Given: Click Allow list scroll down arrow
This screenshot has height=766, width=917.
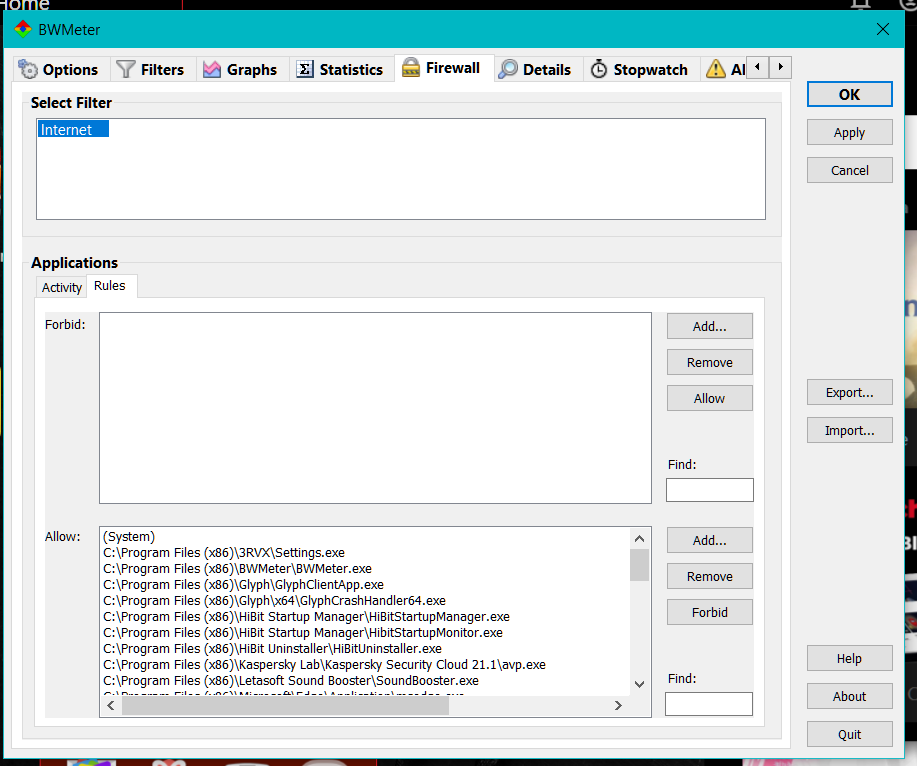Looking at the screenshot, I should [639, 684].
